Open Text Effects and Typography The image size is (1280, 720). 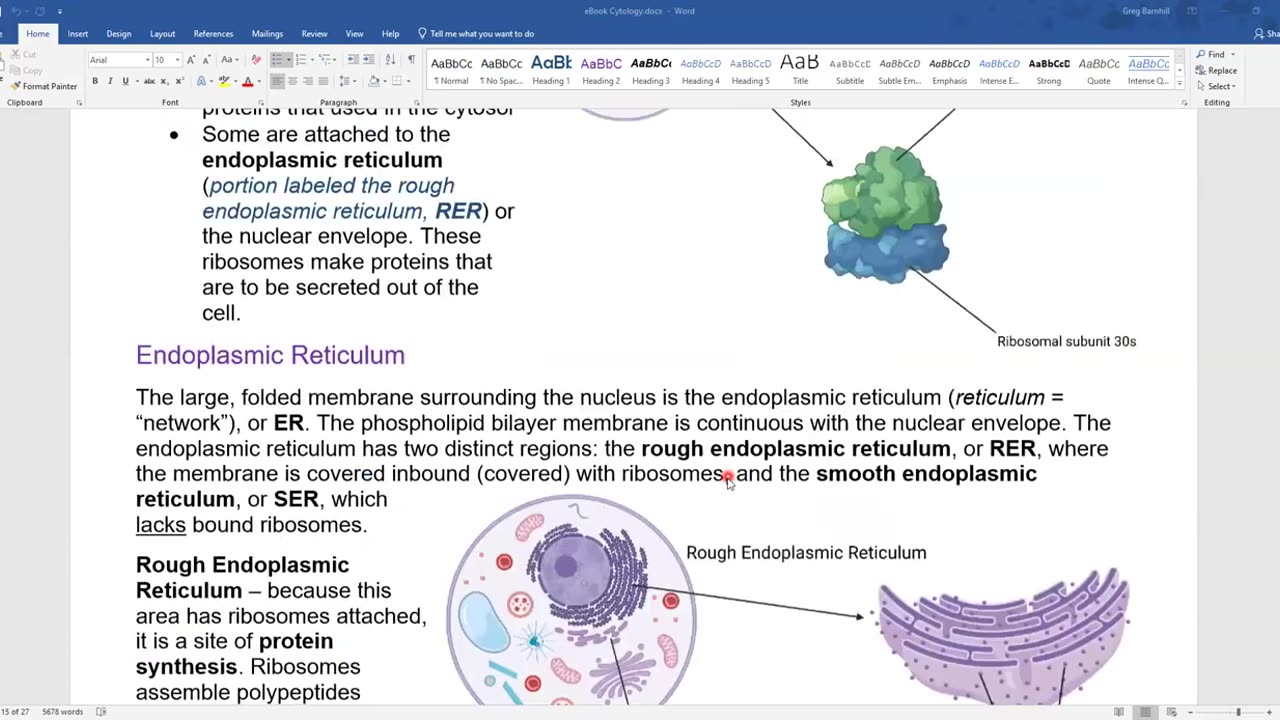pyautogui.click(x=201, y=81)
